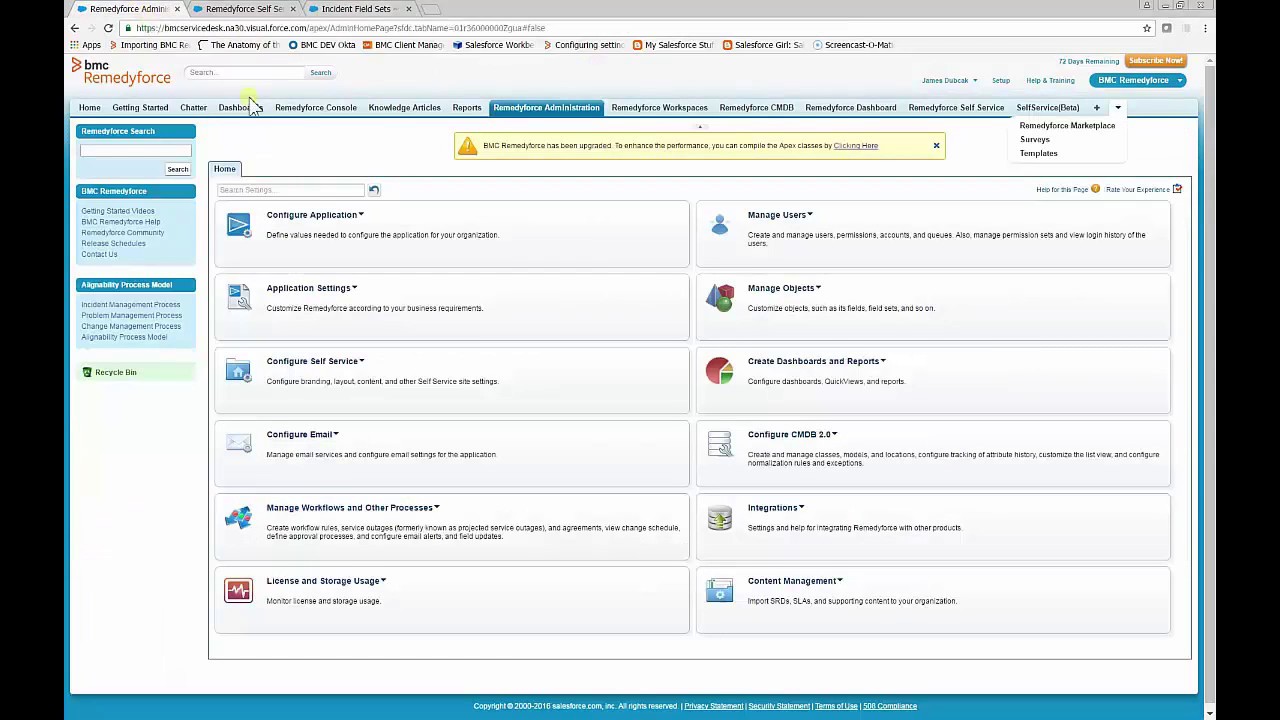Open the BMC Remedyforce app menu dropdown
This screenshot has height=720, width=1280.
coord(1180,80)
